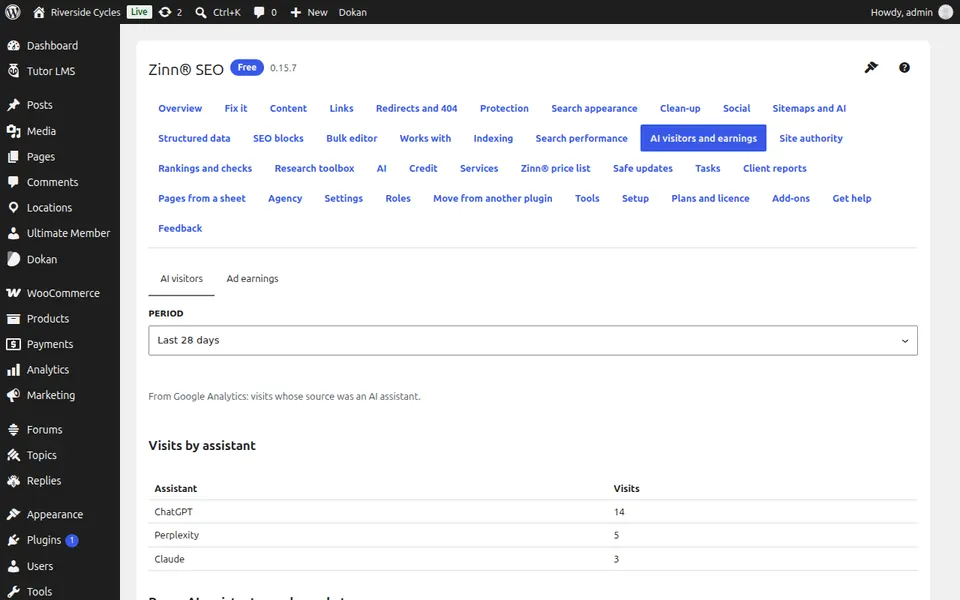Open the comments bubble icon in admin bar
Screen dimensions: 960x600
[x=259, y=12]
